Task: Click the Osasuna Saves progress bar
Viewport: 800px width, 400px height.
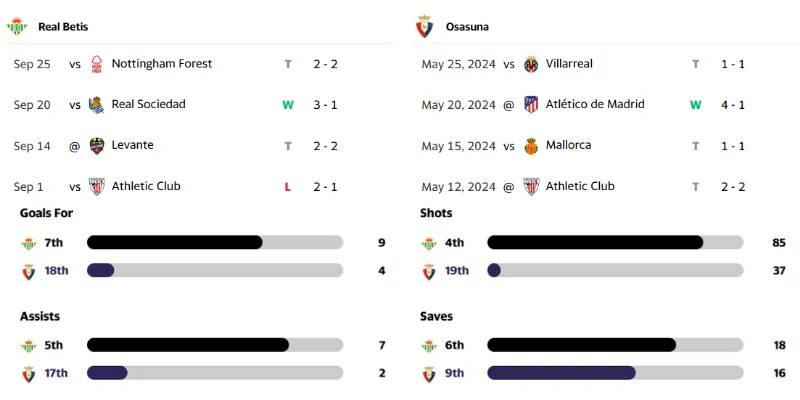Action: pos(615,373)
